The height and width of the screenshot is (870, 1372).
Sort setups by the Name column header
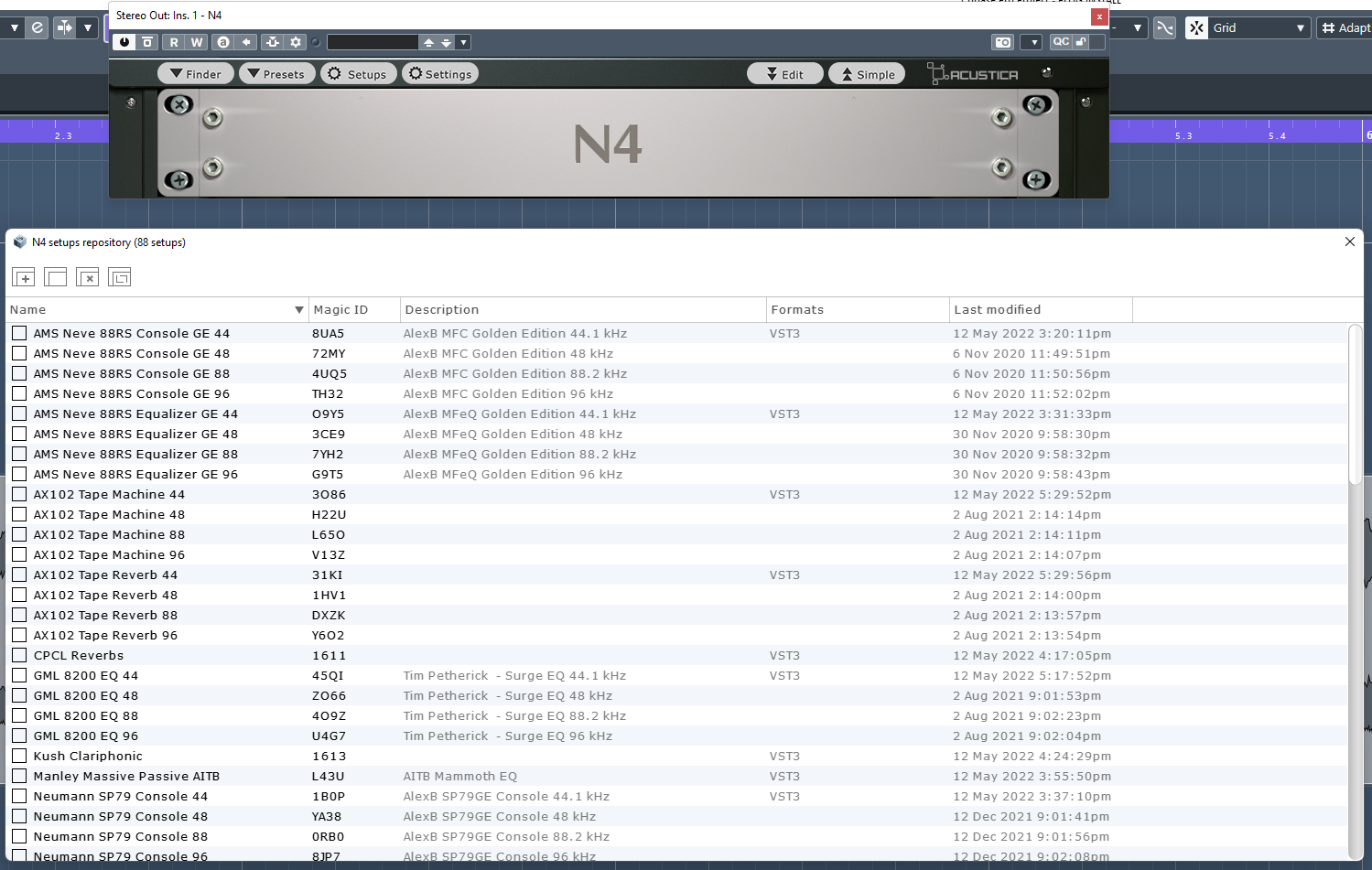(157, 310)
